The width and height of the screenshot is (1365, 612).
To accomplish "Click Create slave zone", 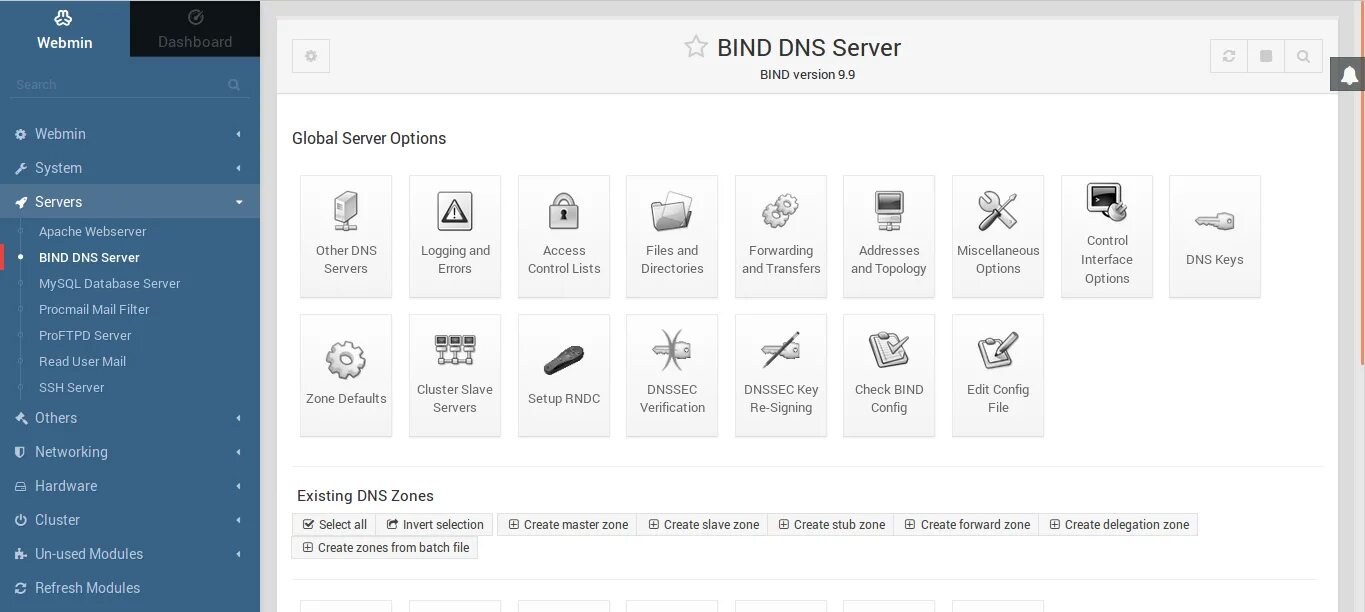I will pos(703,525).
